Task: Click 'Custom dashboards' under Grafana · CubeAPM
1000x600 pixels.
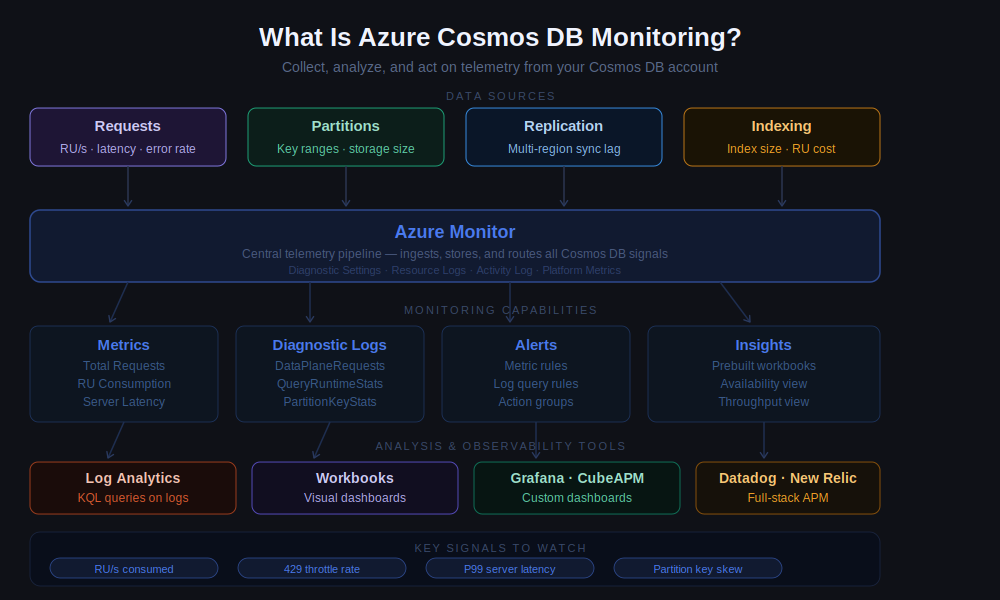Action: click(577, 498)
